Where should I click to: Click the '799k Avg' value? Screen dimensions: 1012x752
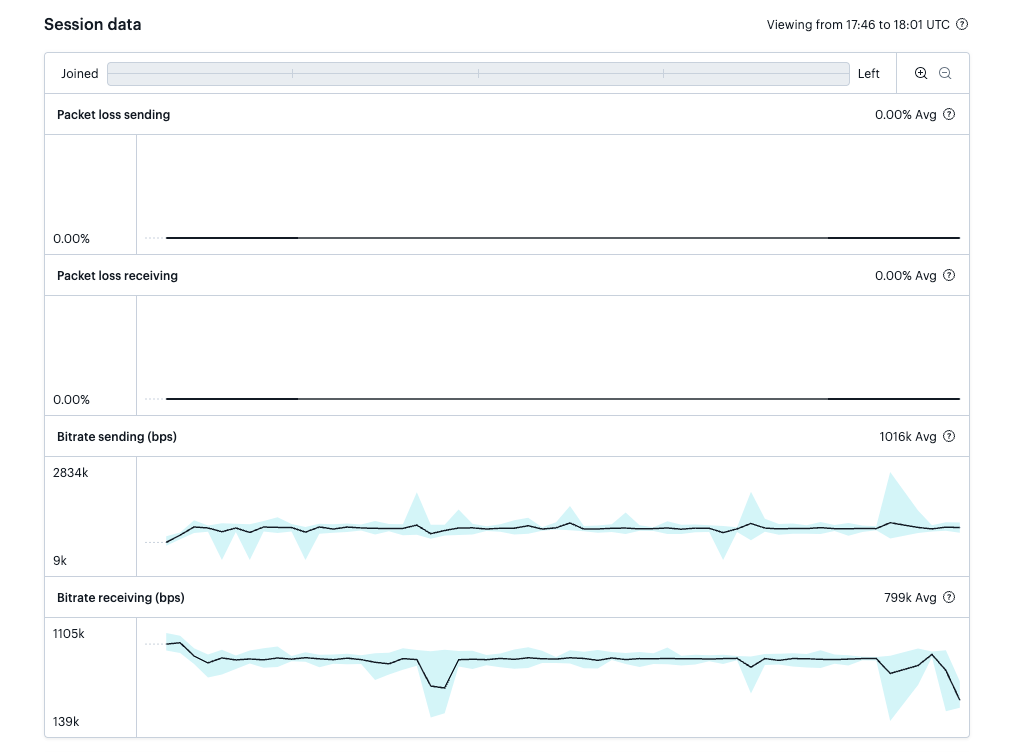click(910, 598)
